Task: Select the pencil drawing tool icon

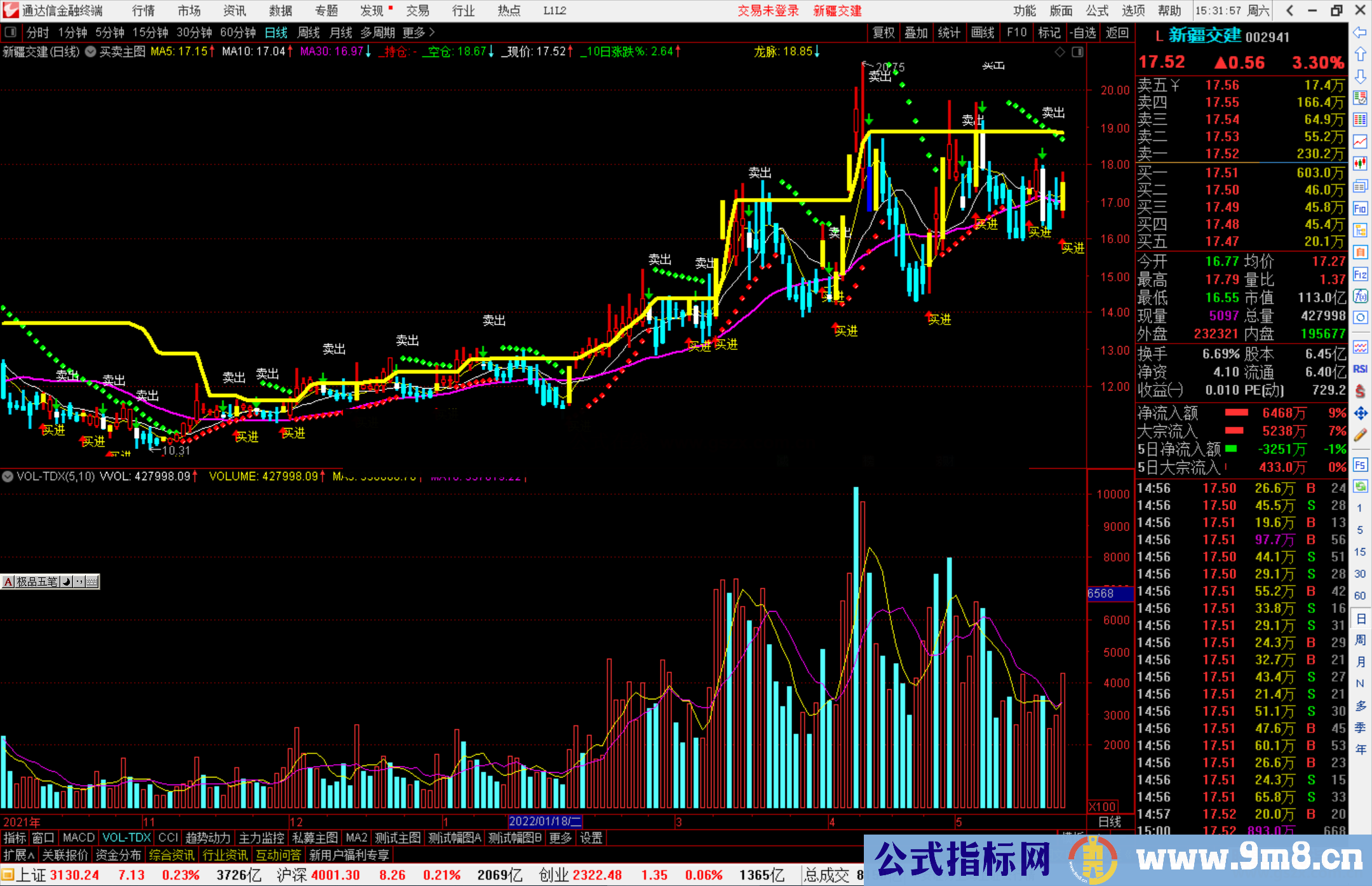Action: coord(1360,436)
